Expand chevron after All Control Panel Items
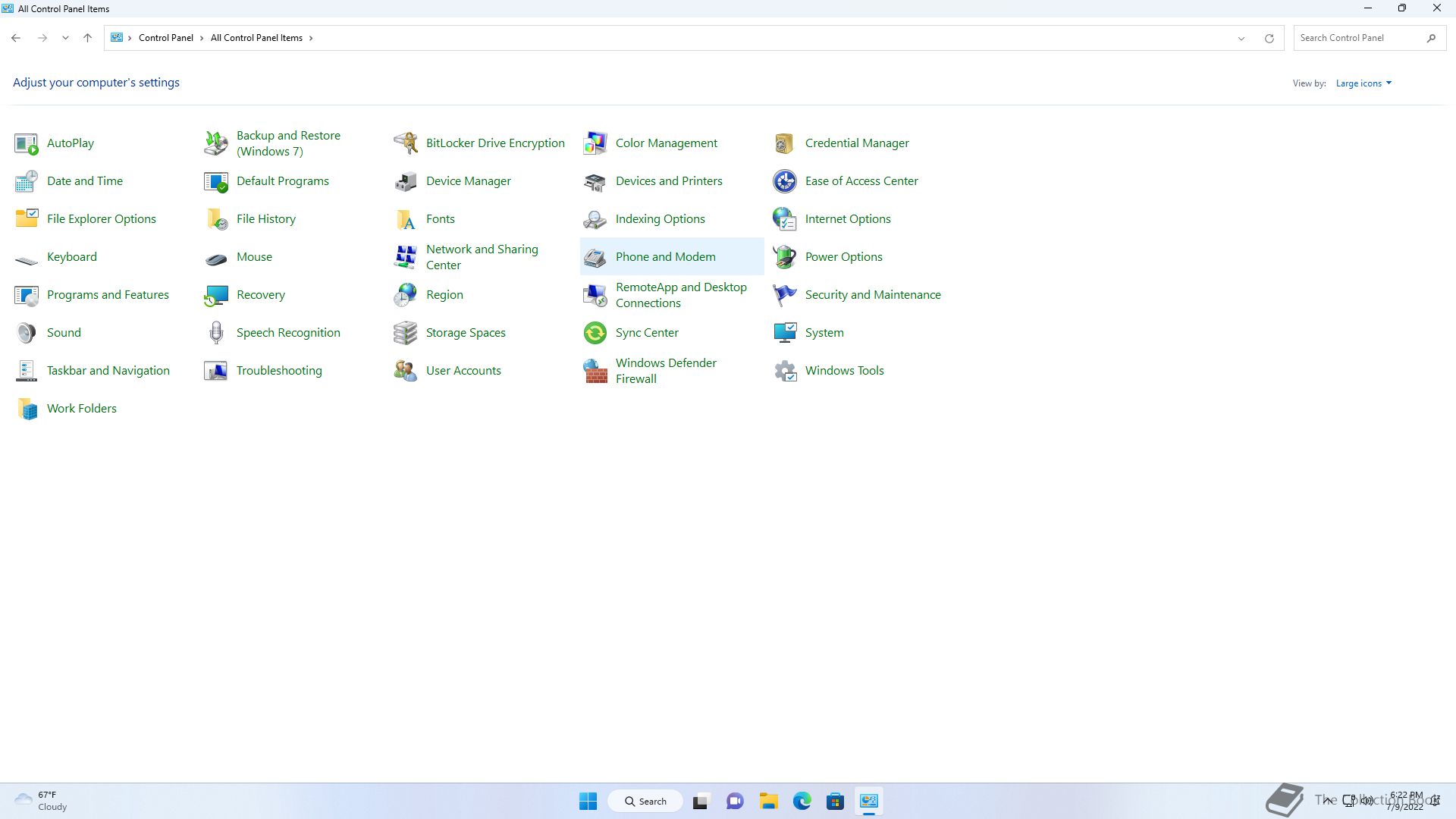 click(x=311, y=38)
